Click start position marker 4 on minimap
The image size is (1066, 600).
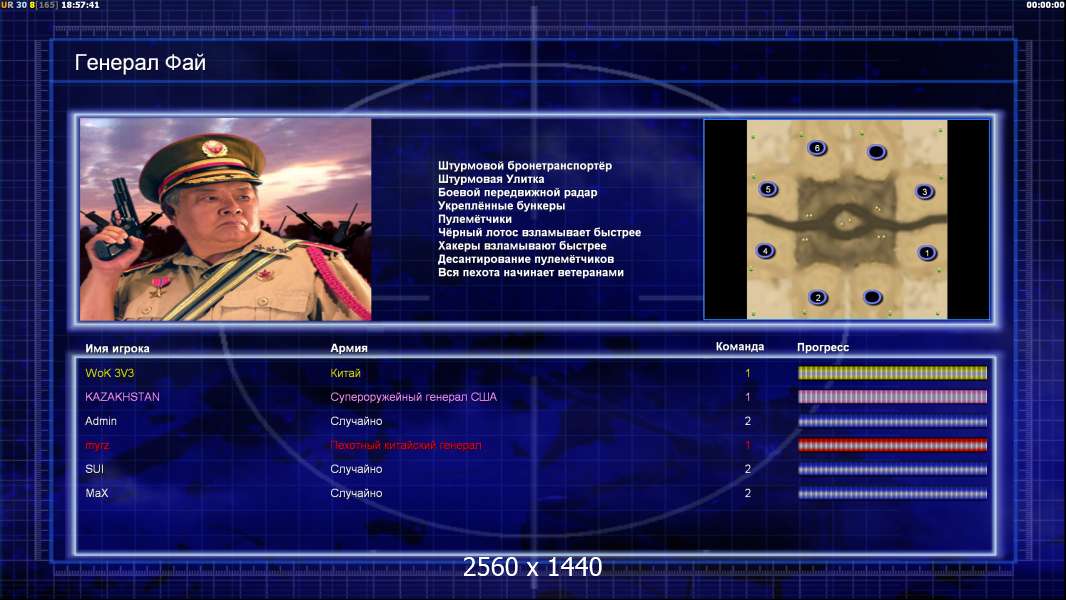pyautogui.click(x=765, y=251)
